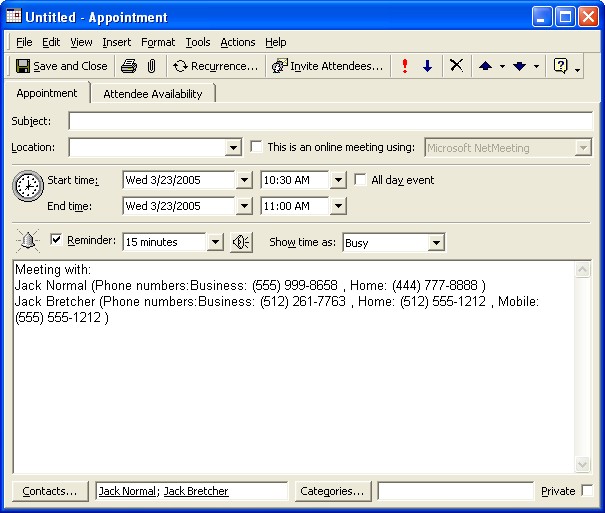605x513 pixels.
Task: Click the reminder sound speaker icon
Action: pos(241,242)
